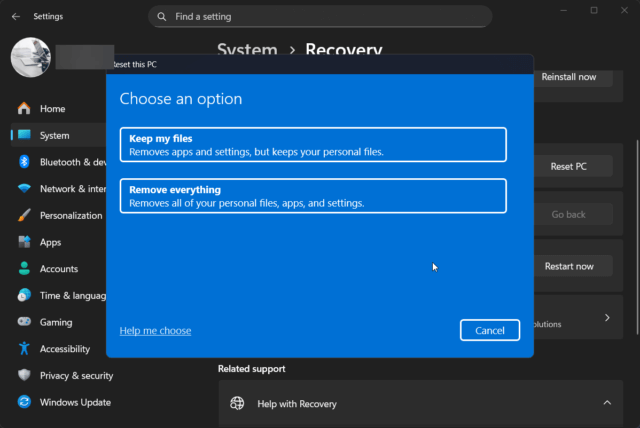640x428 pixels.
Task: Open Gaming settings page
Action: (x=56, y=322)
